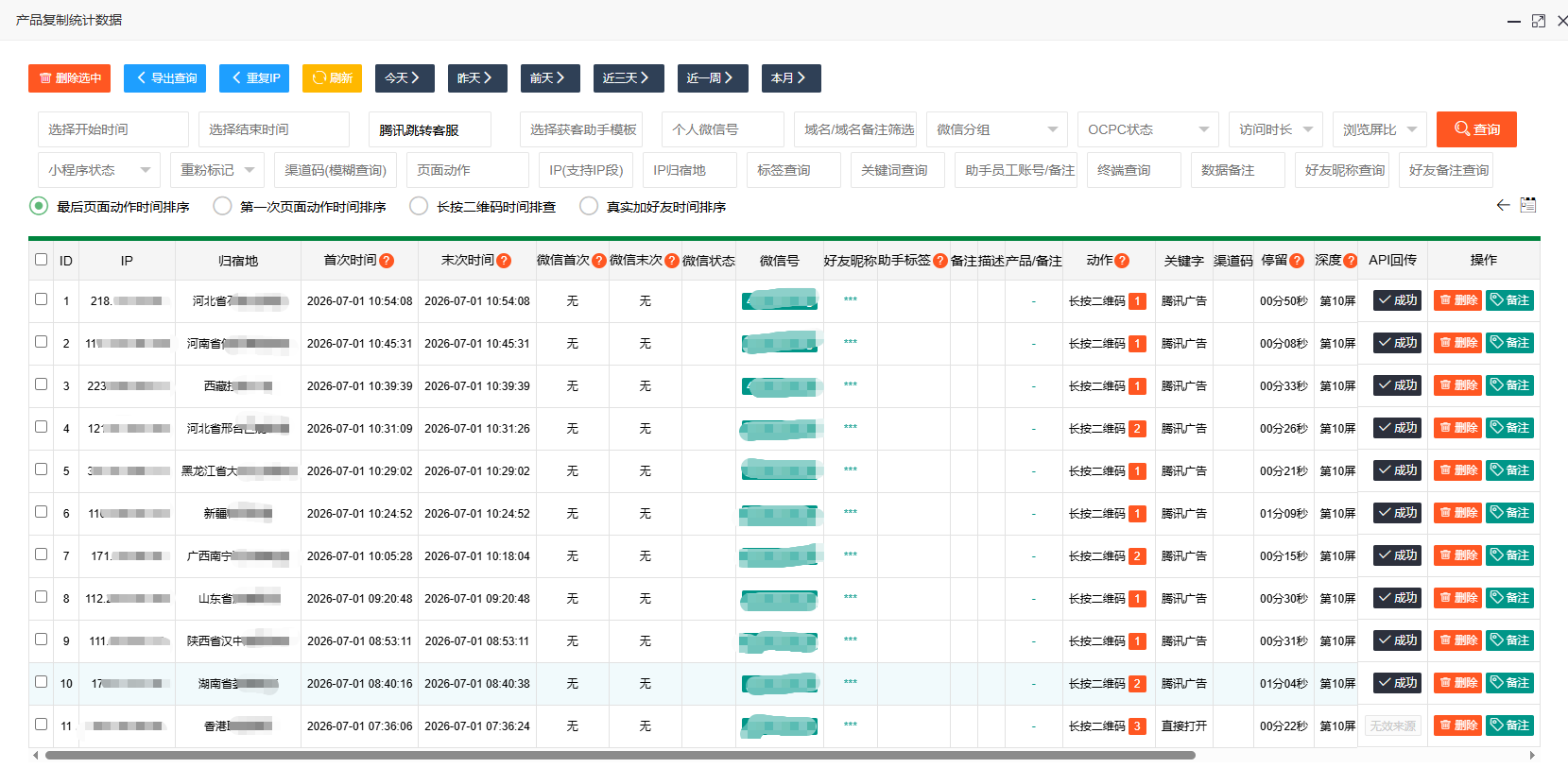Click the 导出查询 button
This screenshot has height=768, width=1568.
click(164, 78)
